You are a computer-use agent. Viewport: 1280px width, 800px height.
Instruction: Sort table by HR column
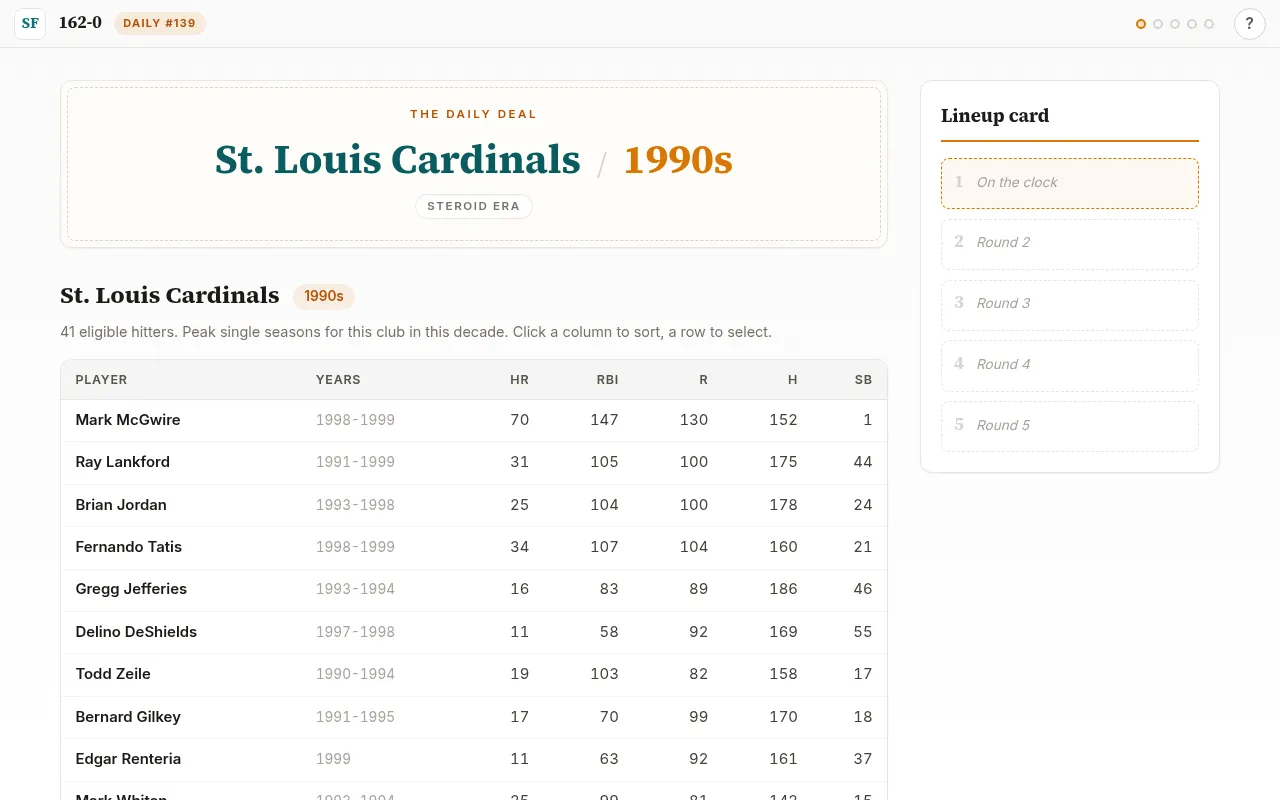pyautogui.click(x=519, y=380)
